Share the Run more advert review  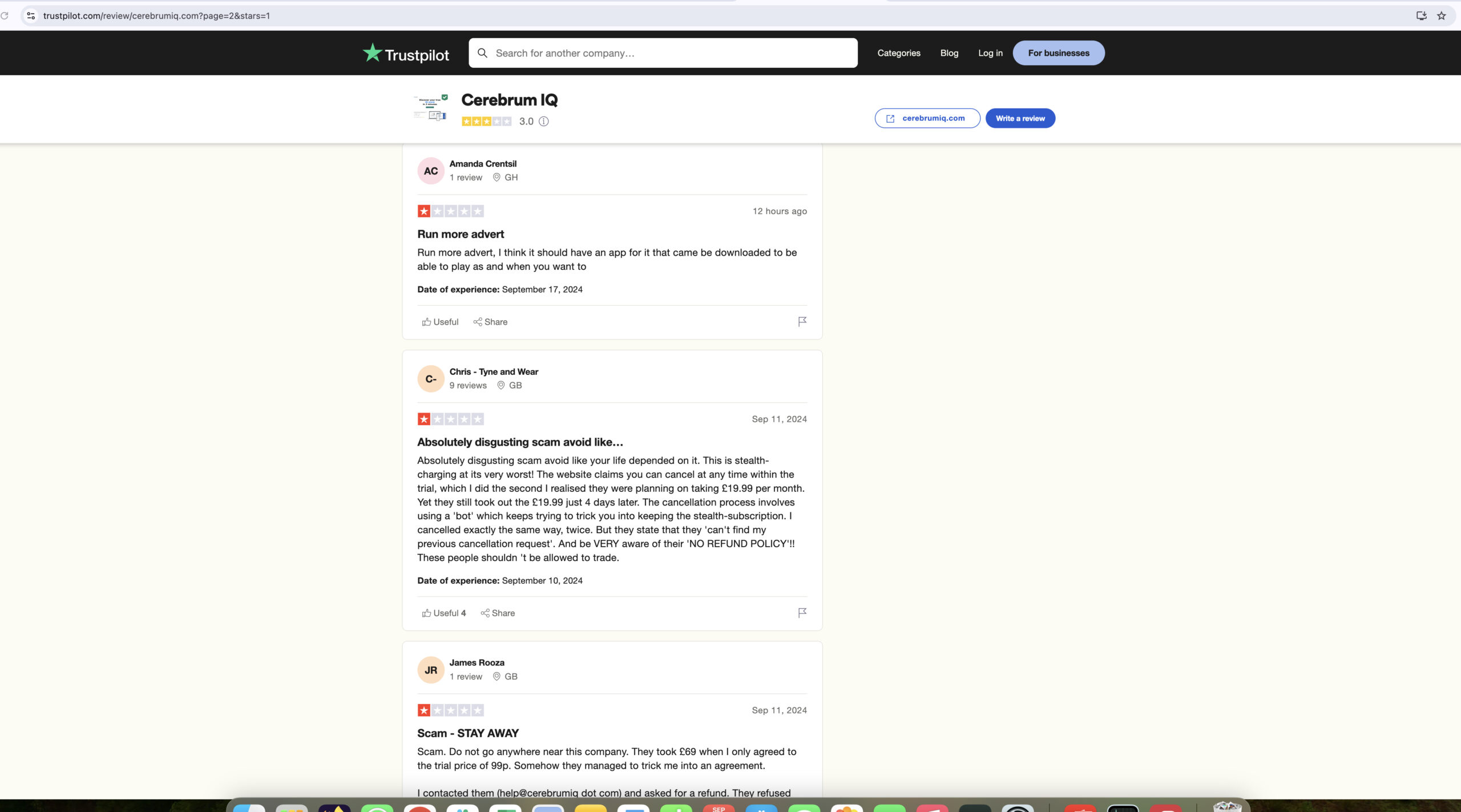(x=490, y=322)
